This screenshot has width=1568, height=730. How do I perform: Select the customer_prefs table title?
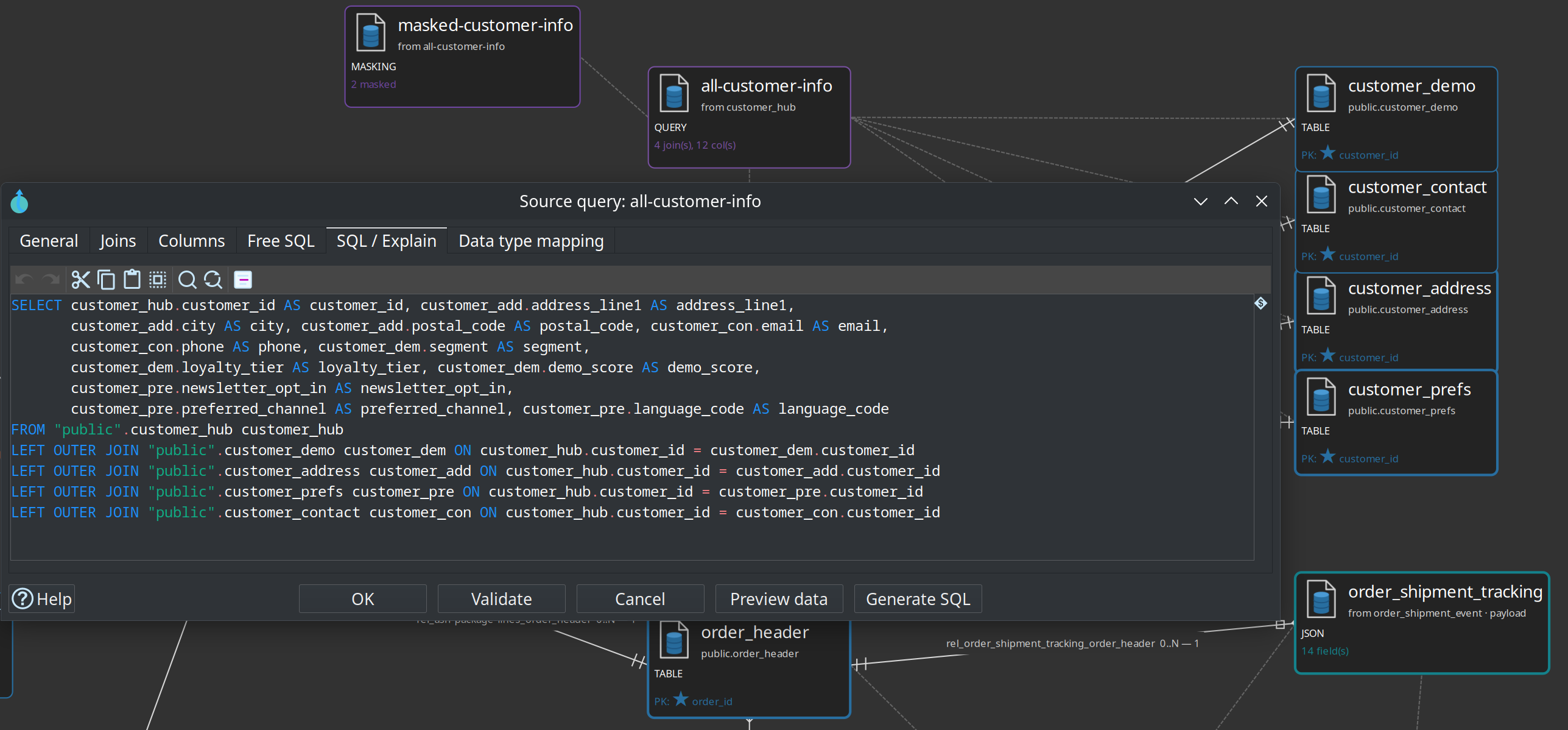coord(1409,389)
